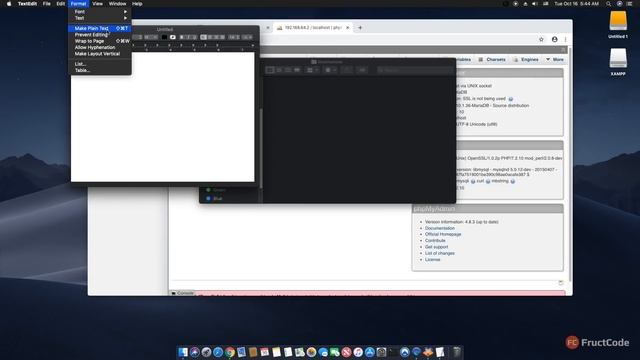Open the Window menu in menu bar
This screenshot has height=360, width=640.
pos(118,4)
